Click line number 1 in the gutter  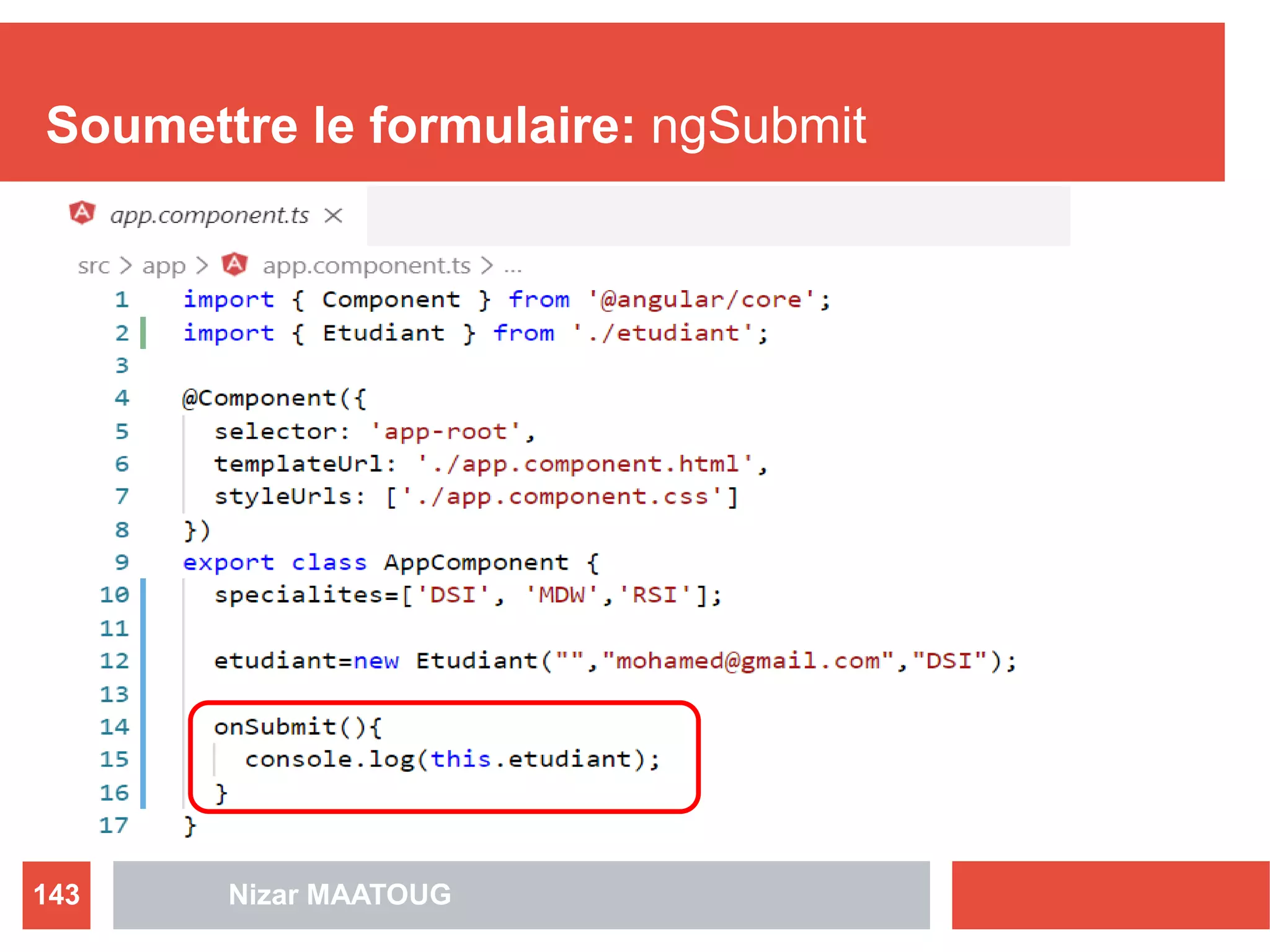122,301
